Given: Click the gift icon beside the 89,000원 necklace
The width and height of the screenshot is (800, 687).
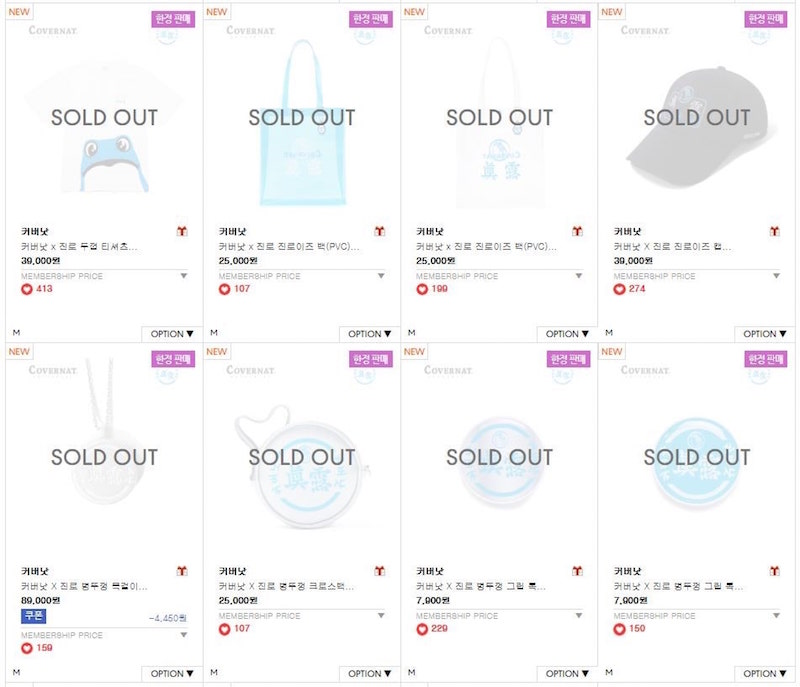Looking at the screenshot, I should pos(182,572).
